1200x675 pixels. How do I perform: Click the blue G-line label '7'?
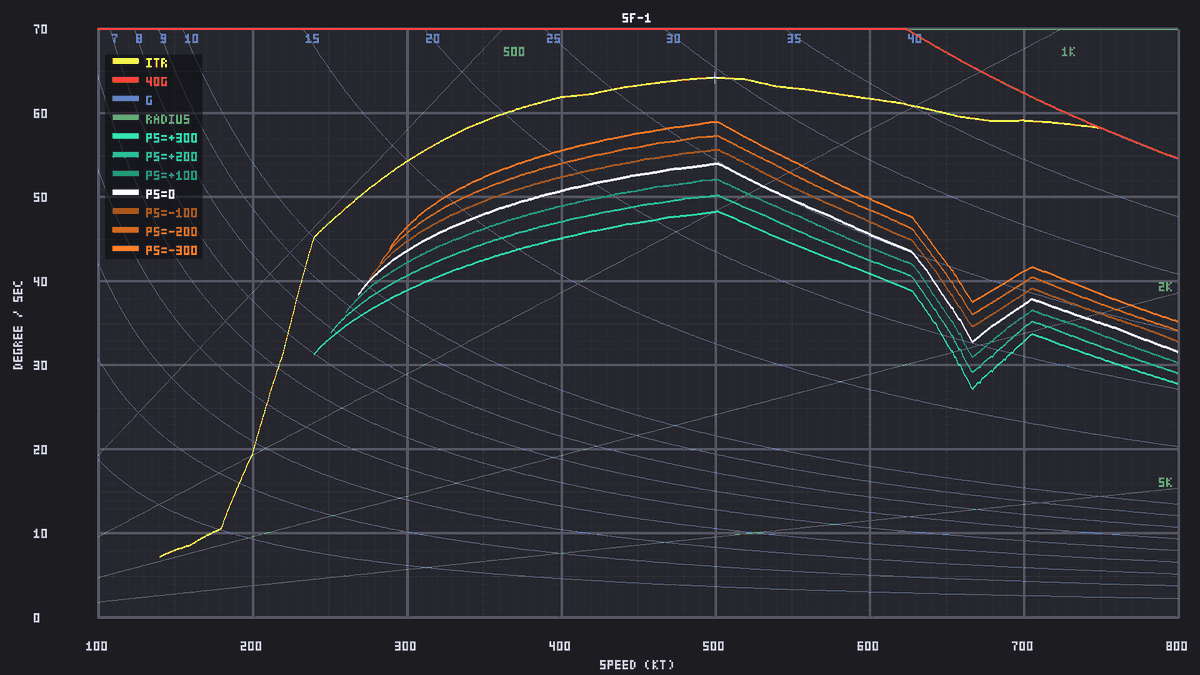coord(115,39)
